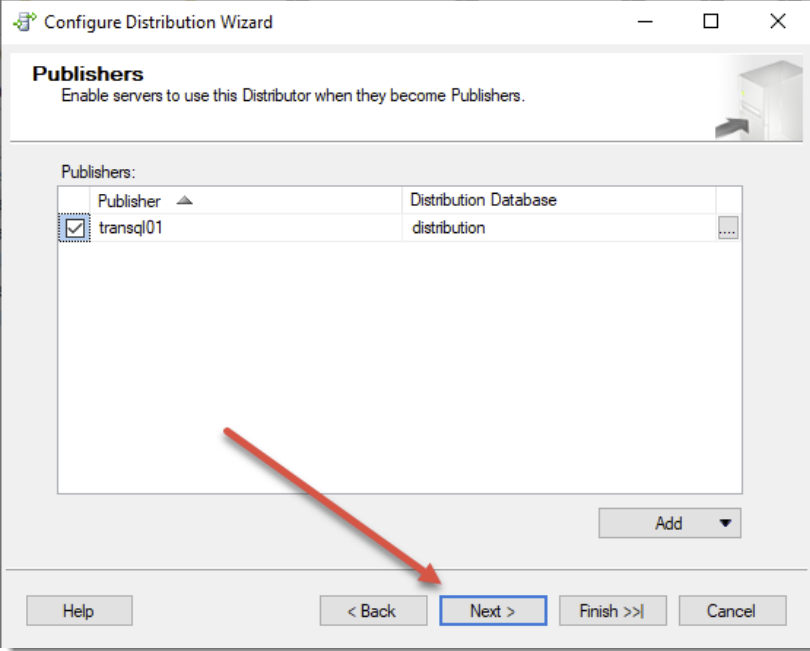Go to the previous page with Back
This screenshot has height=651, width=810.
tap(373, 611)
